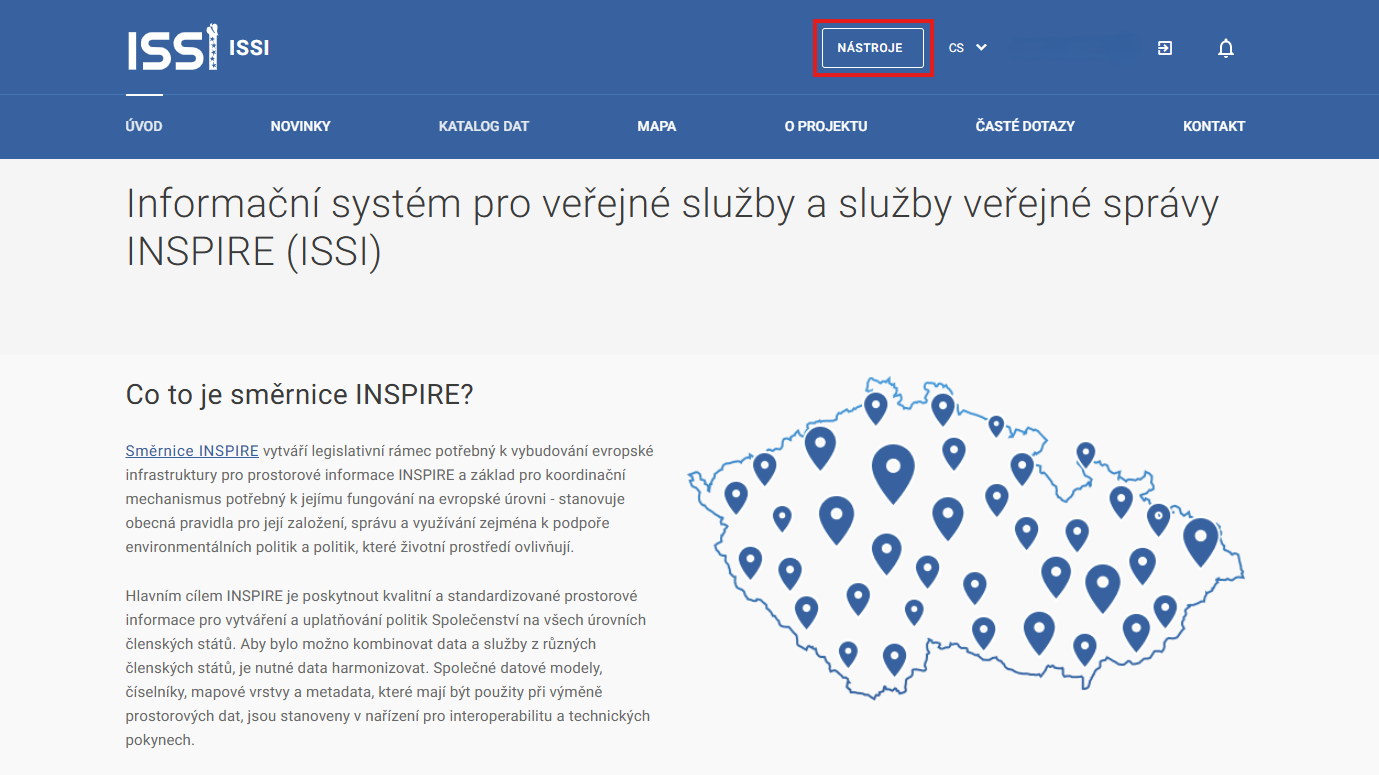
Task: Open the sign-in (login arrow) icon
Action: [1164, 47]
